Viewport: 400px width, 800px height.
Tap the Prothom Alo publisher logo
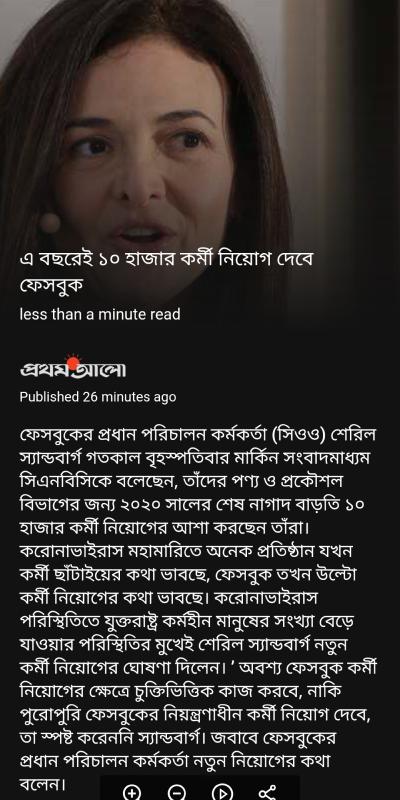pos(72,367)
